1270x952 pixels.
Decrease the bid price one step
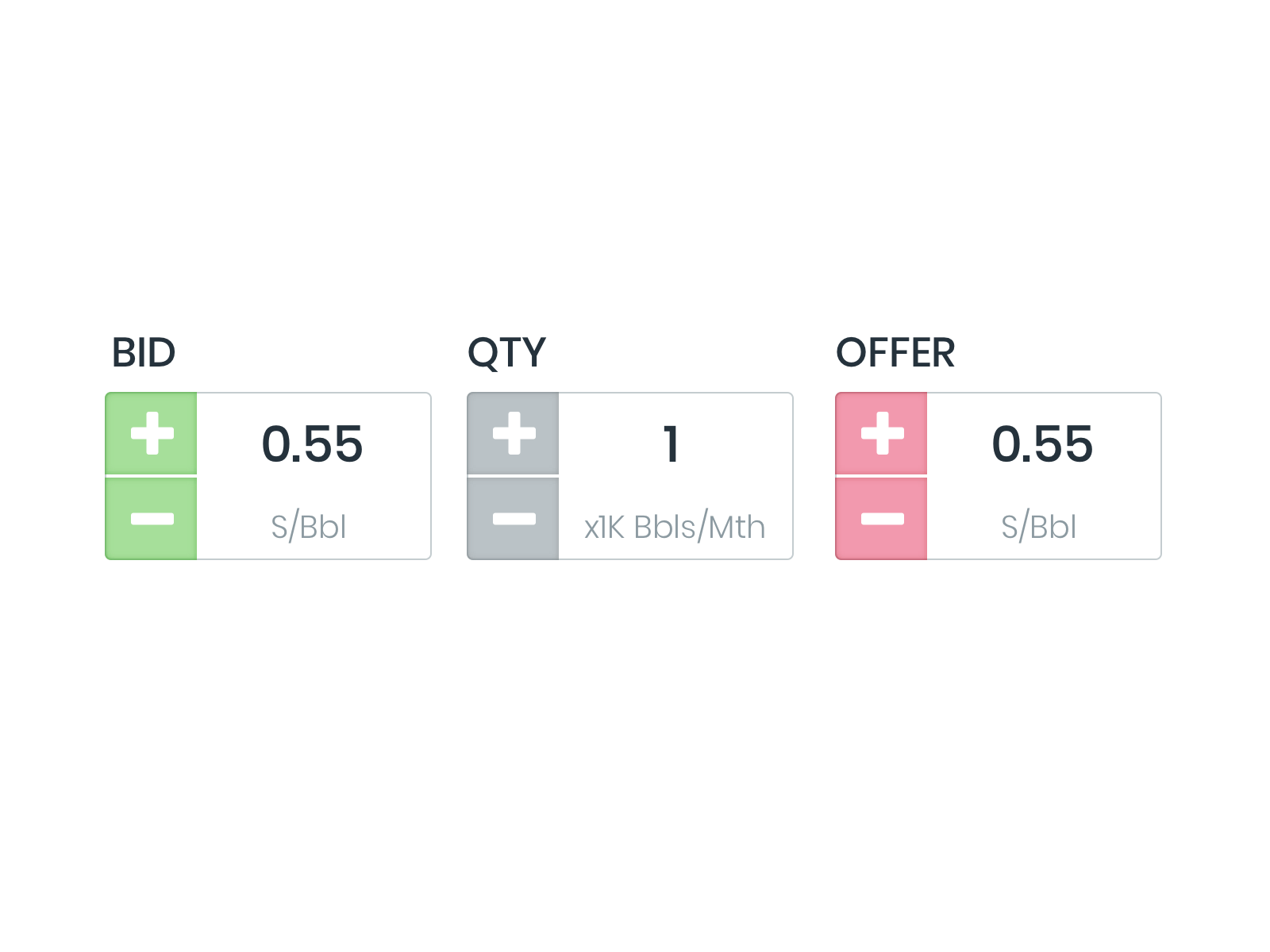pos(152,519)
